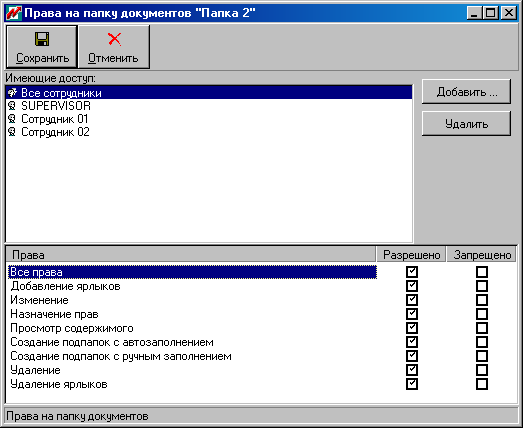Screen dimensions: 523x428
Task: Select Сотрудник 02 in the list
Action: [x=209, y=132]
